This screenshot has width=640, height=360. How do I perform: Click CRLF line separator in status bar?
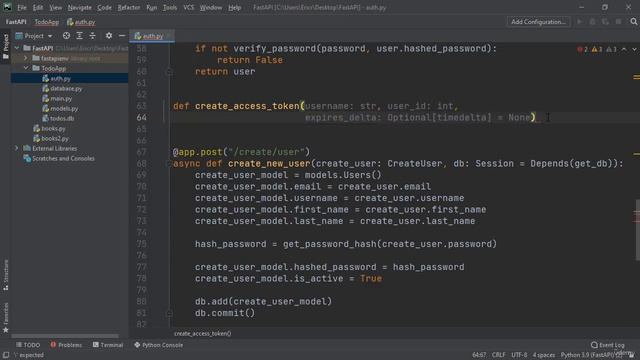pyautogui.click(x=498, y=355)
